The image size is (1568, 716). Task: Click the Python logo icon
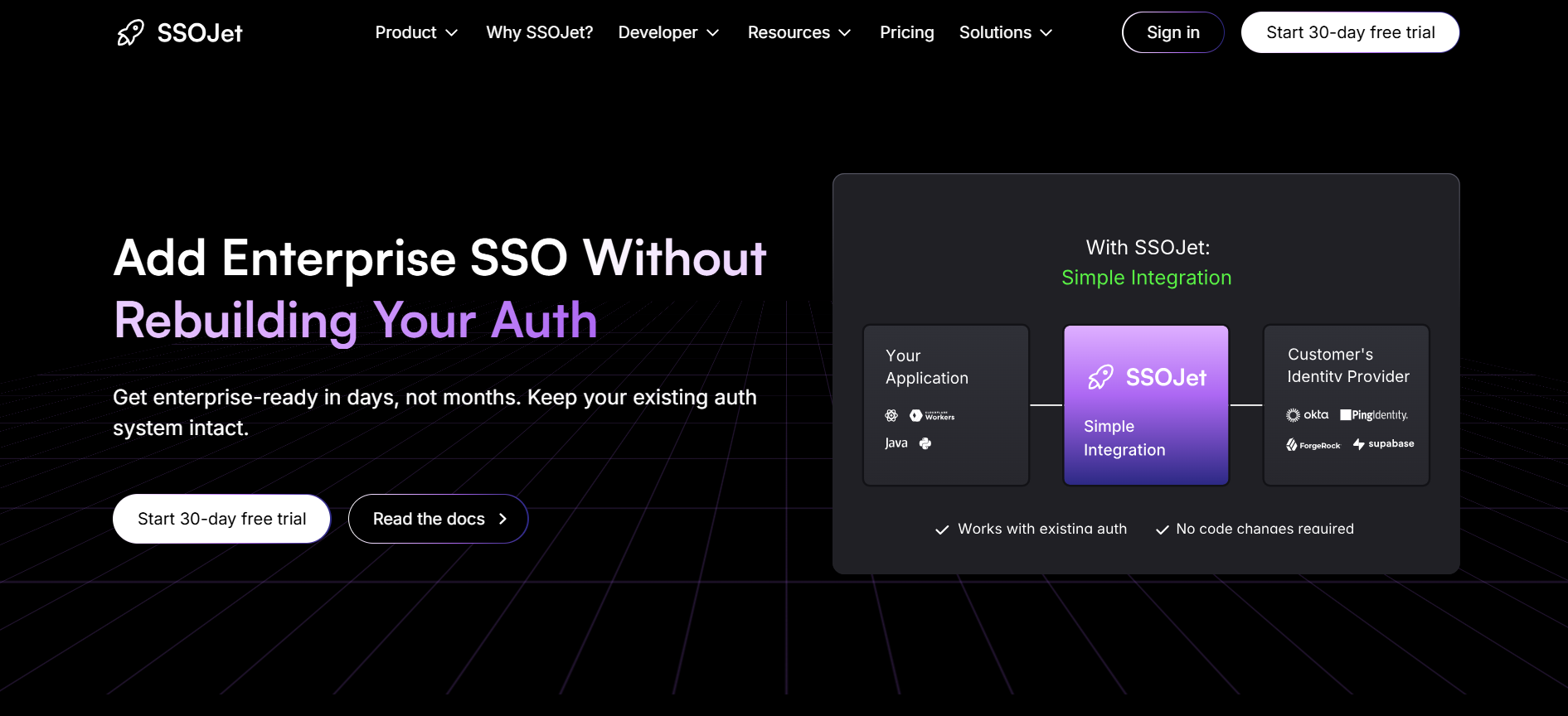tap(925, 443)
